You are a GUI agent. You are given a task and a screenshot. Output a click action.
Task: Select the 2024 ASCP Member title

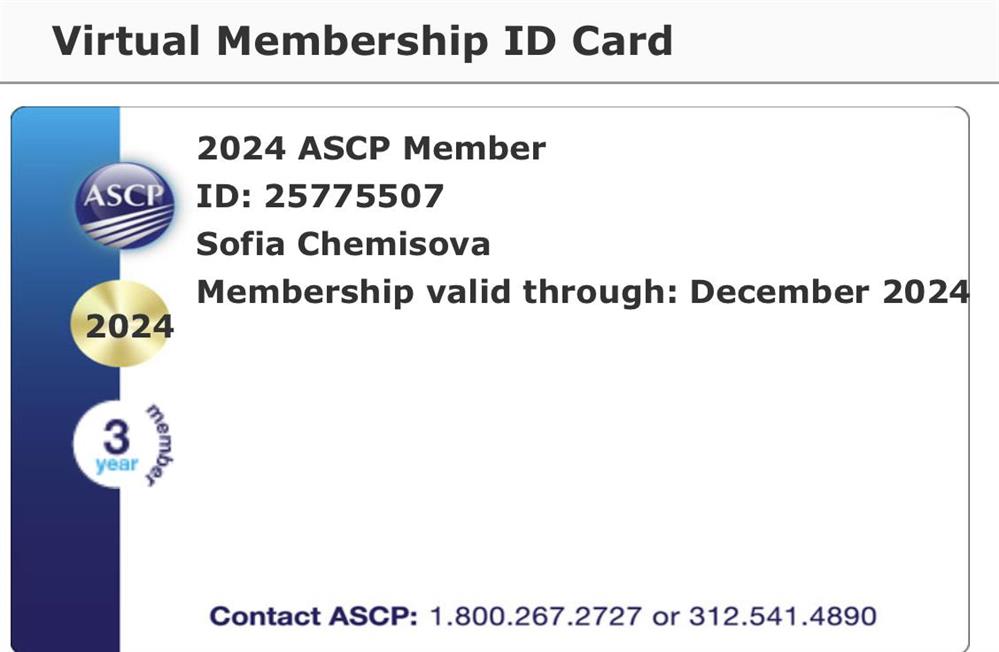click(x=371, y=149)
